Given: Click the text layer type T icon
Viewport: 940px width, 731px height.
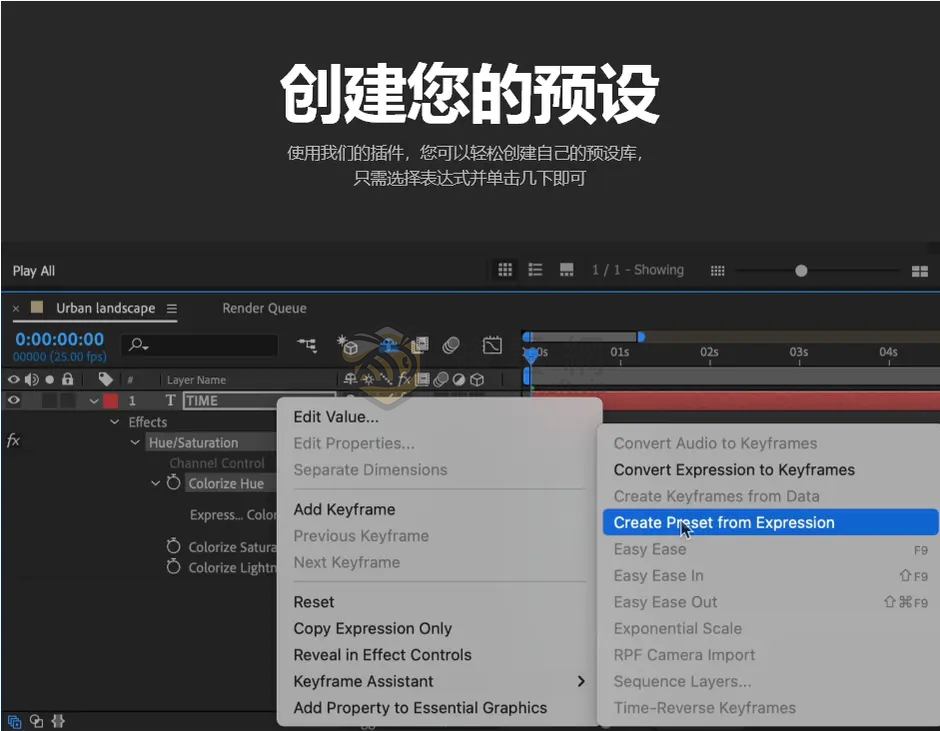Looking at the screenshot, I should pyautogui.click(x=170, y=400).
